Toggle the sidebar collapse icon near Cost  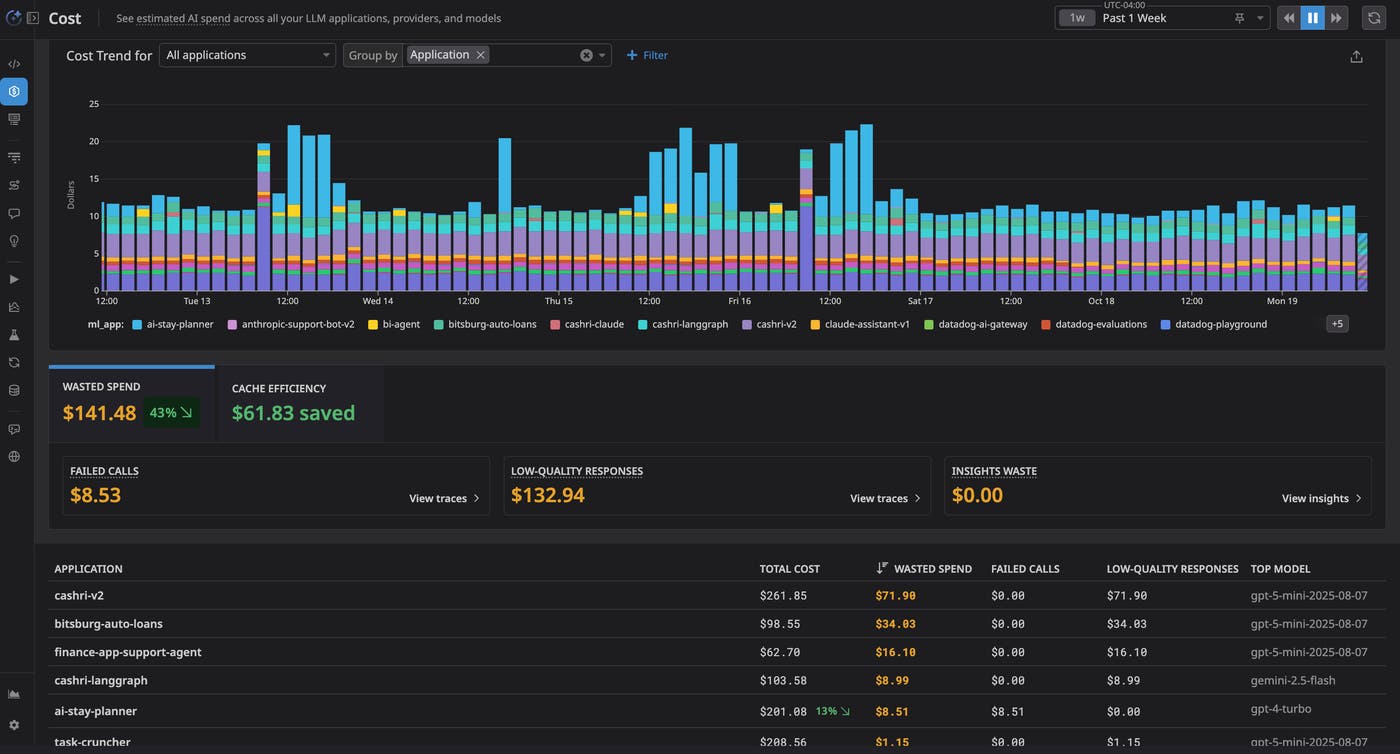pyautogui.click(x=33, y=18)
